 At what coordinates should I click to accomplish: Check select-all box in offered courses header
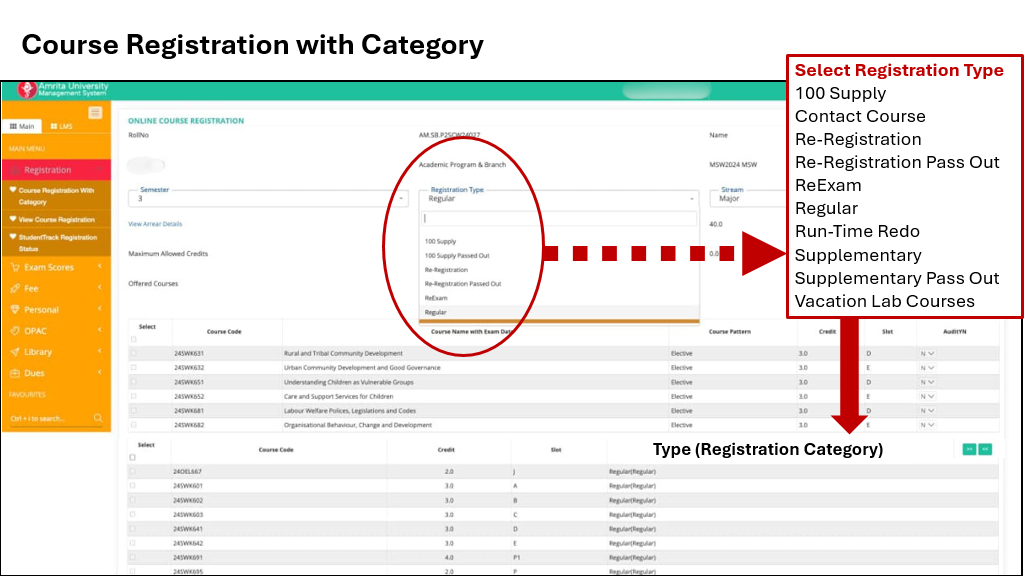point(134,339)
